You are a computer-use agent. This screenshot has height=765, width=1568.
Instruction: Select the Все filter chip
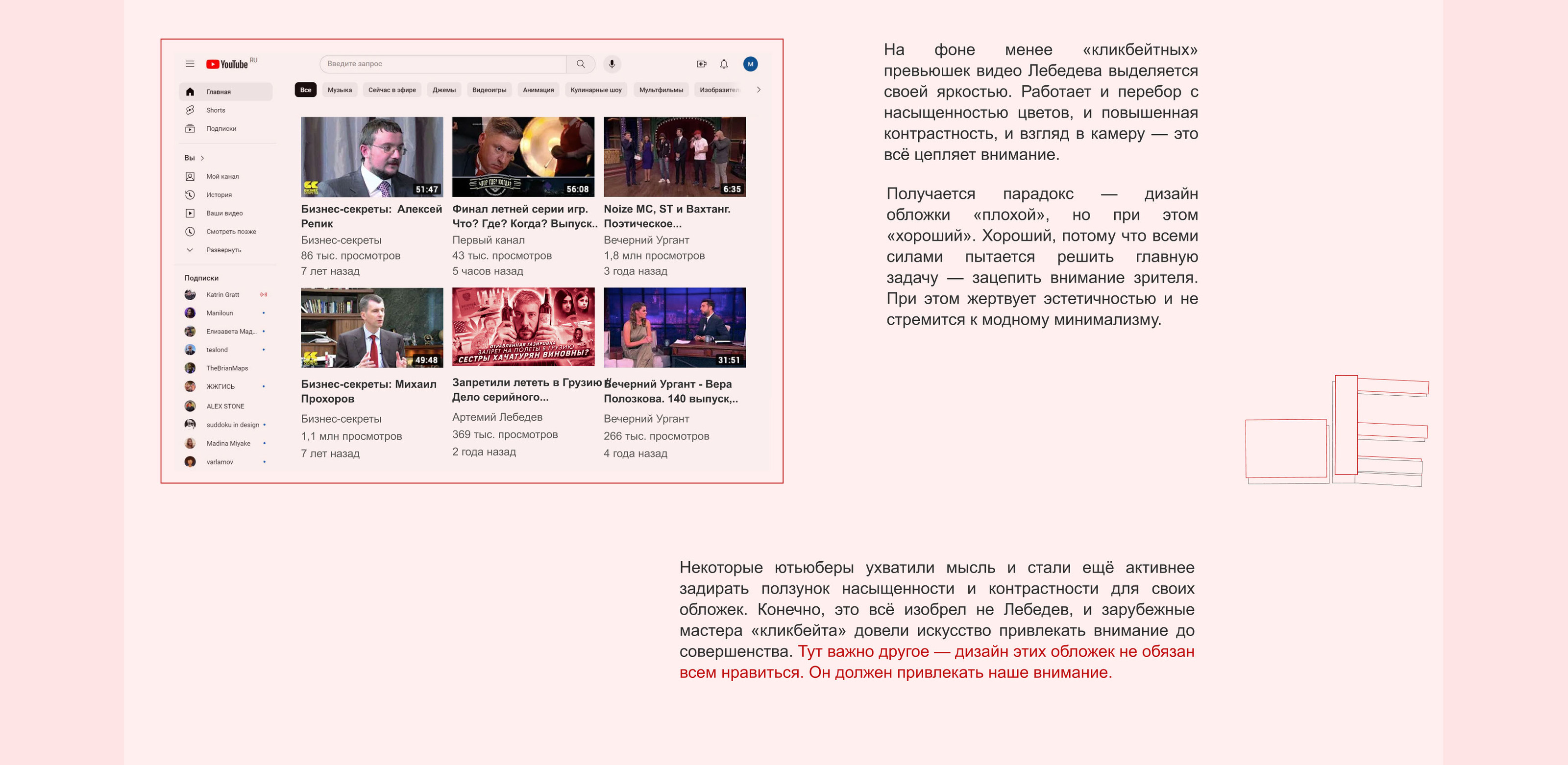tap(305, 90)
